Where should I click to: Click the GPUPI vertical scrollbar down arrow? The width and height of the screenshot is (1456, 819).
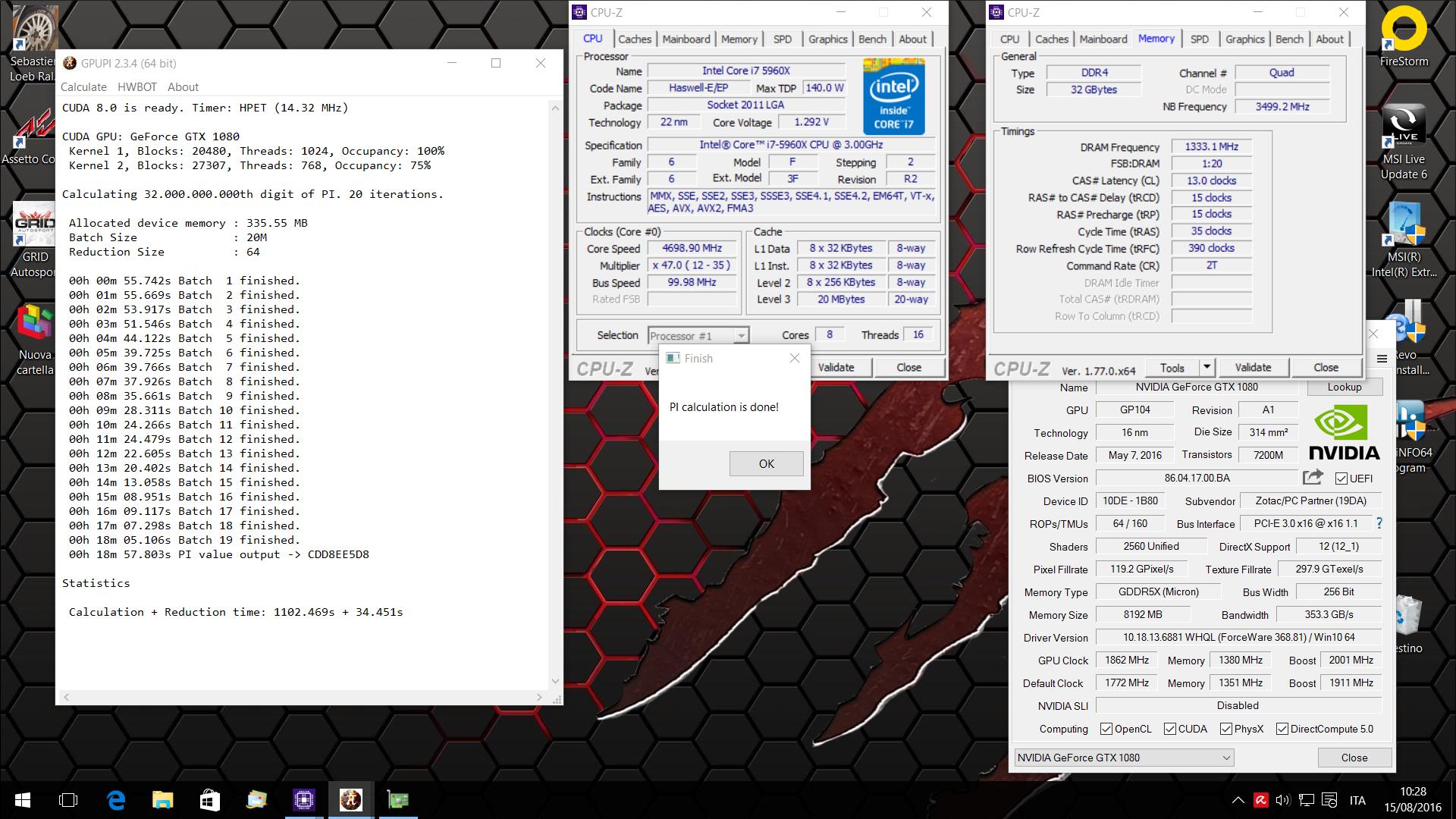(555, 681)
